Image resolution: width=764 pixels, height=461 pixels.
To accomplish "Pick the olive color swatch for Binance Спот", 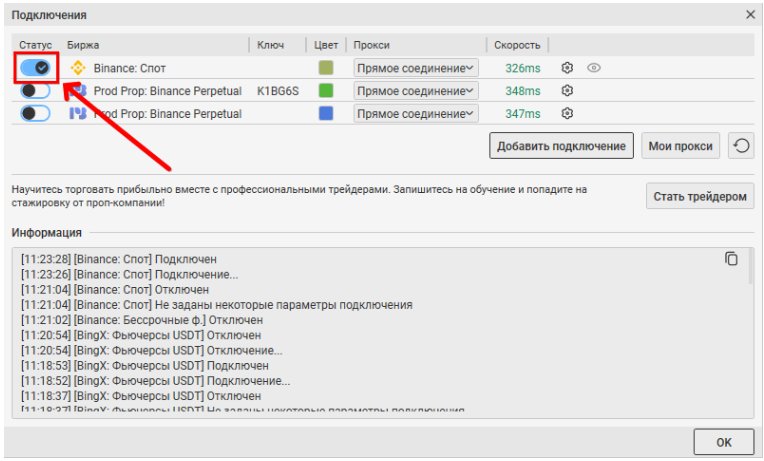I will coord(325,68).
